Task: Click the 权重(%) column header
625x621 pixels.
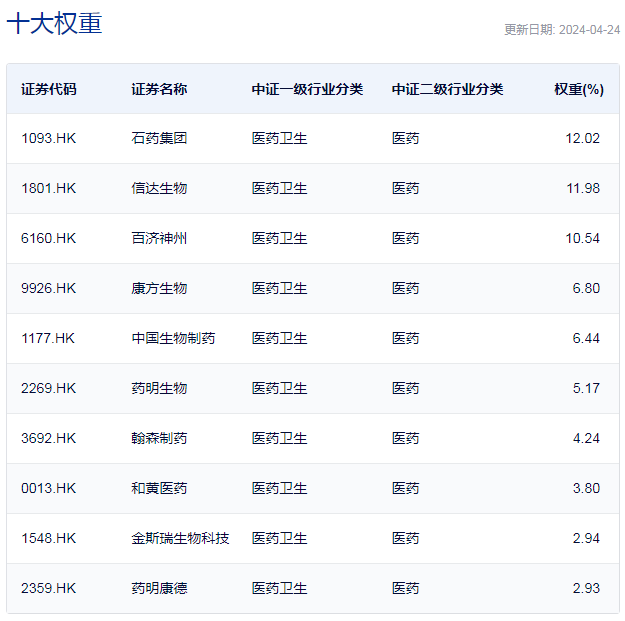Action: pyautogui.click(x=579, y=89)
